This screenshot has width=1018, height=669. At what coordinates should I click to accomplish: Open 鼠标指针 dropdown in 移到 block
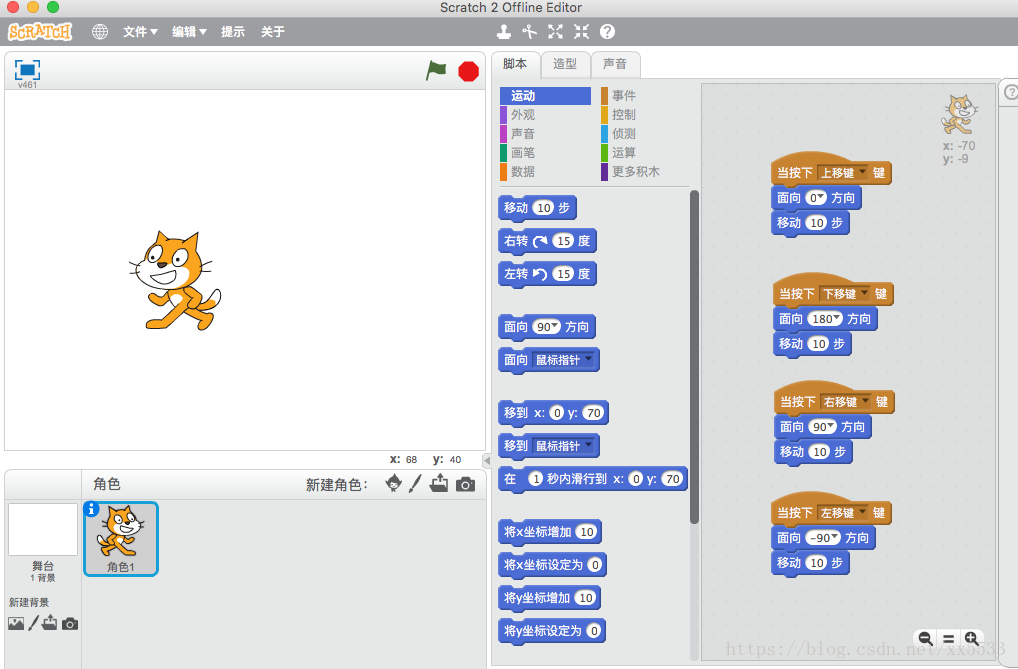coord(564,446)
